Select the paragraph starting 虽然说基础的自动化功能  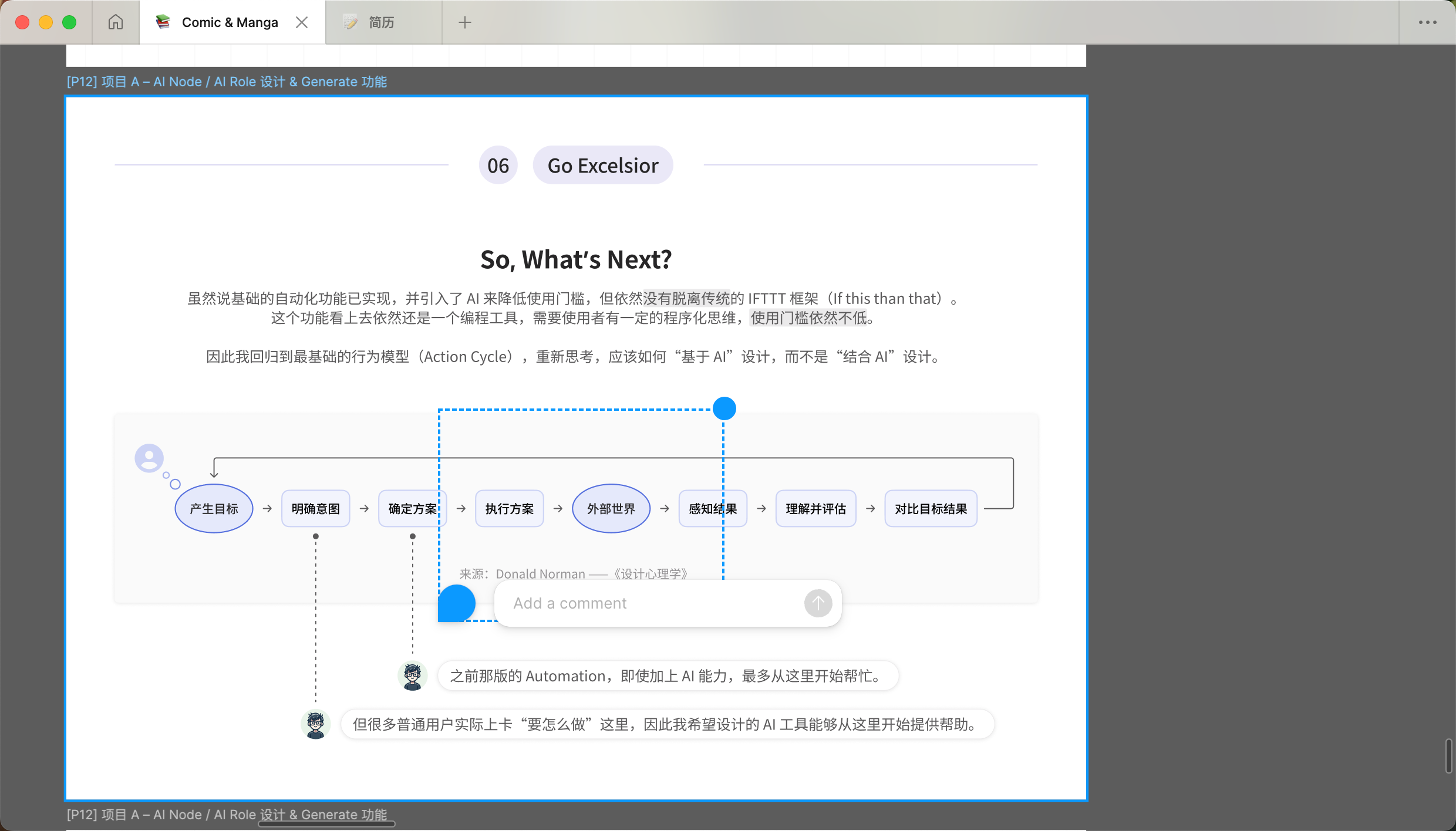click(x=572, y=309)
